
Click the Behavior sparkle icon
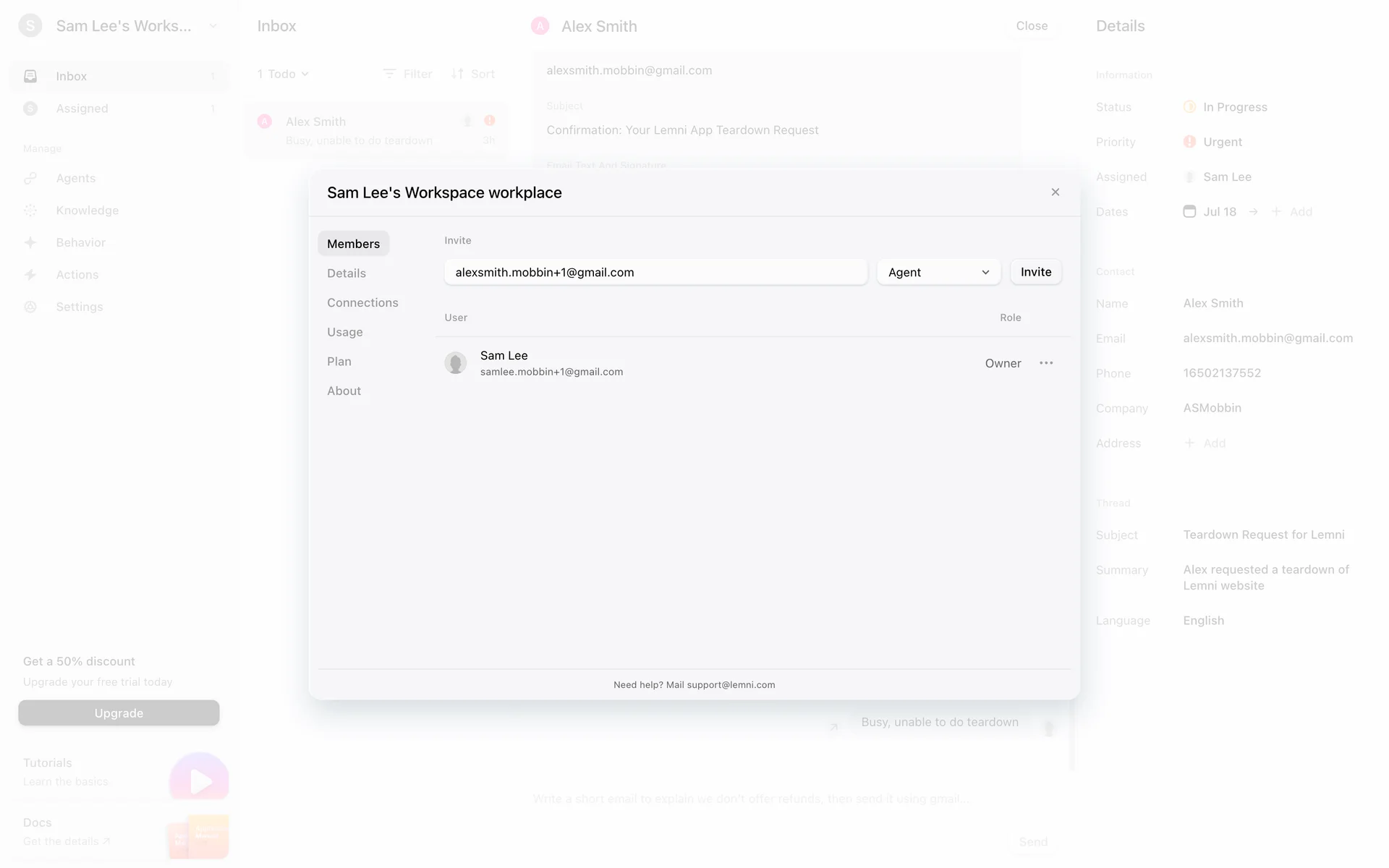click(x=30, y=243)
